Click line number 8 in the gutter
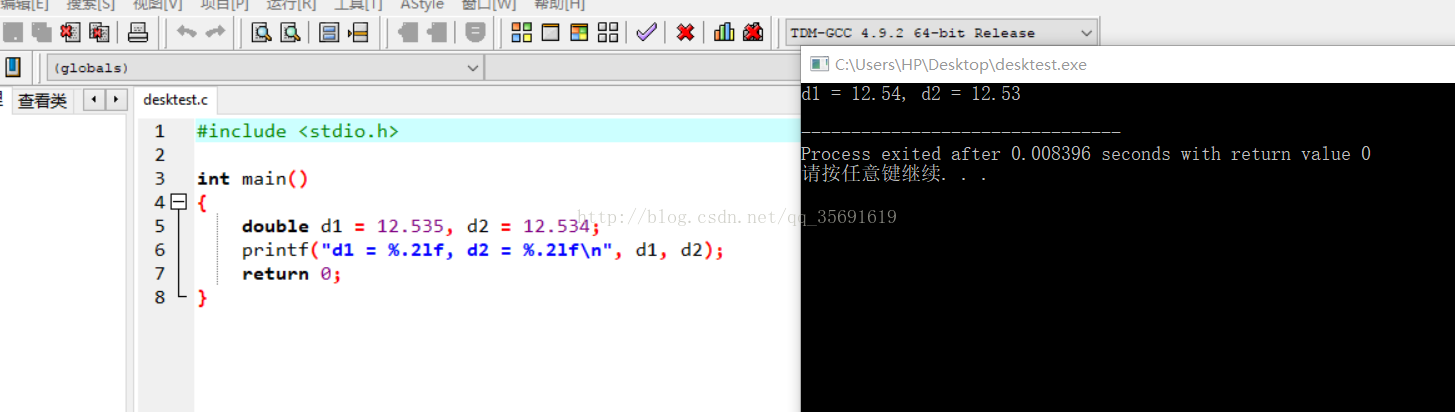This screenshot has width=1455, height=412. tap(159, 298)
